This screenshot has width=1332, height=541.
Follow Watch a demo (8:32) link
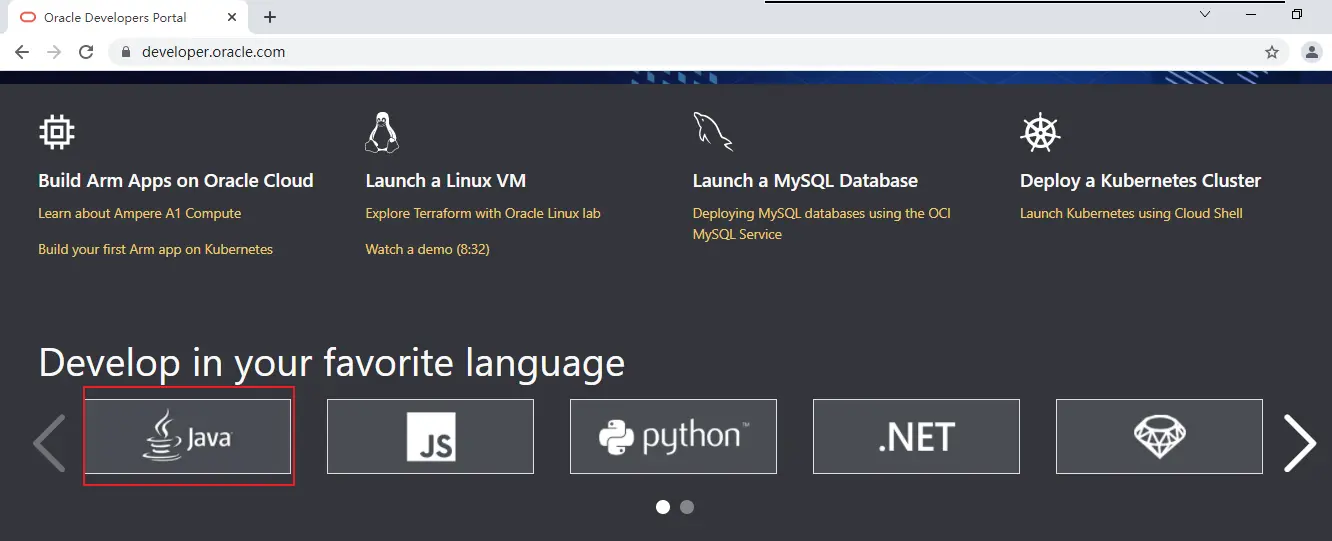point(428,249)
